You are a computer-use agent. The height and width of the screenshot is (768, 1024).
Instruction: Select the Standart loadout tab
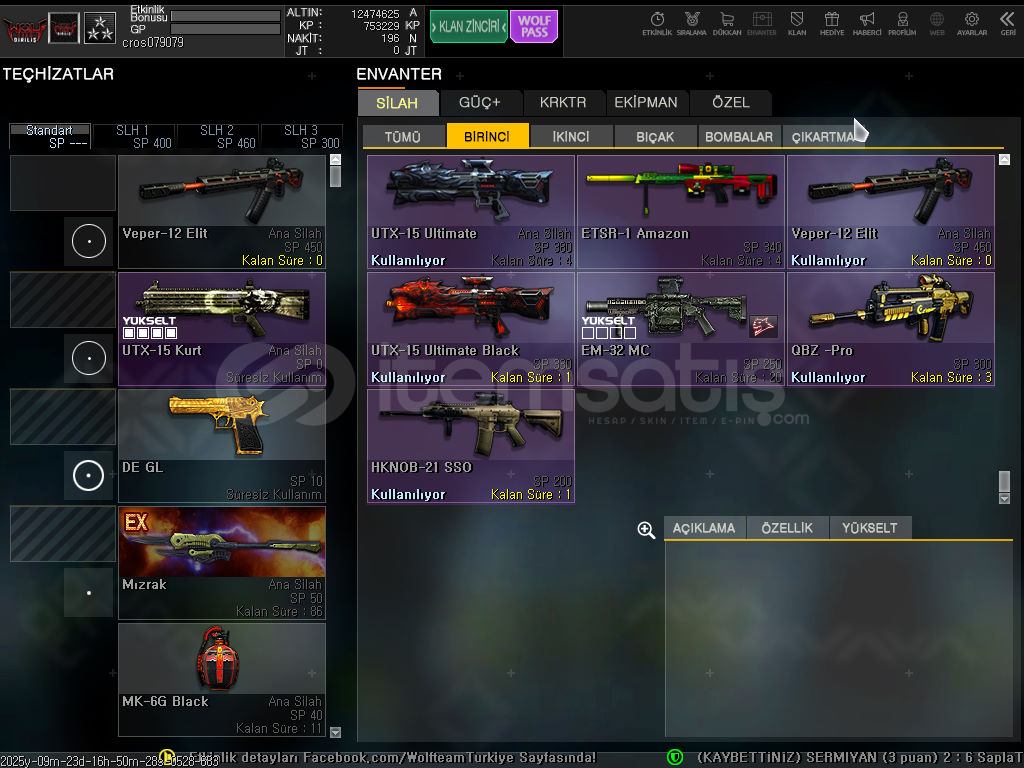[50, 136]
